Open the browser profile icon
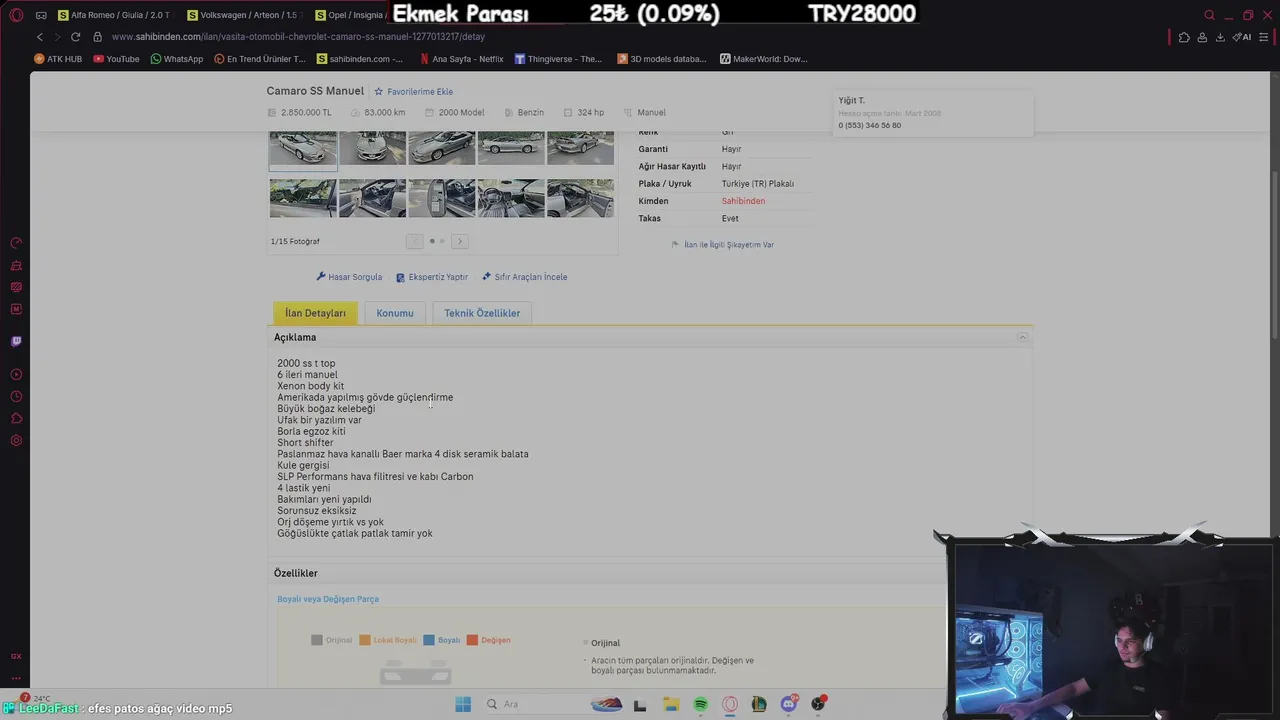 click(1202, 37)
